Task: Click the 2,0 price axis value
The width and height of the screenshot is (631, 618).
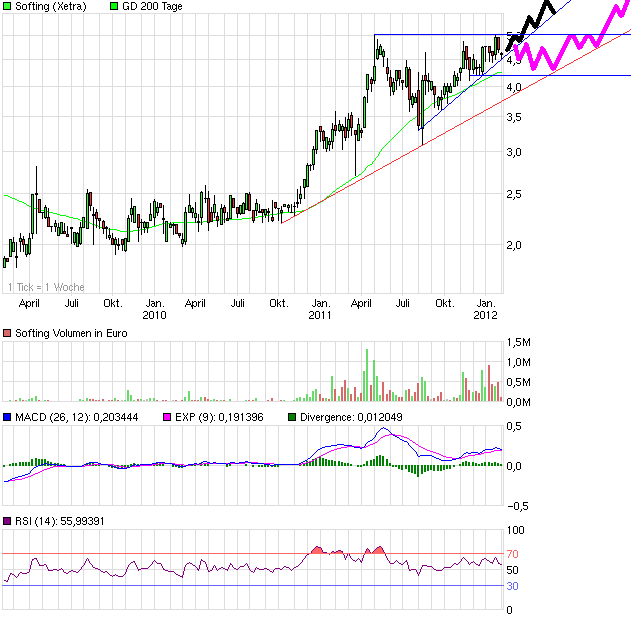Action: 514,245
